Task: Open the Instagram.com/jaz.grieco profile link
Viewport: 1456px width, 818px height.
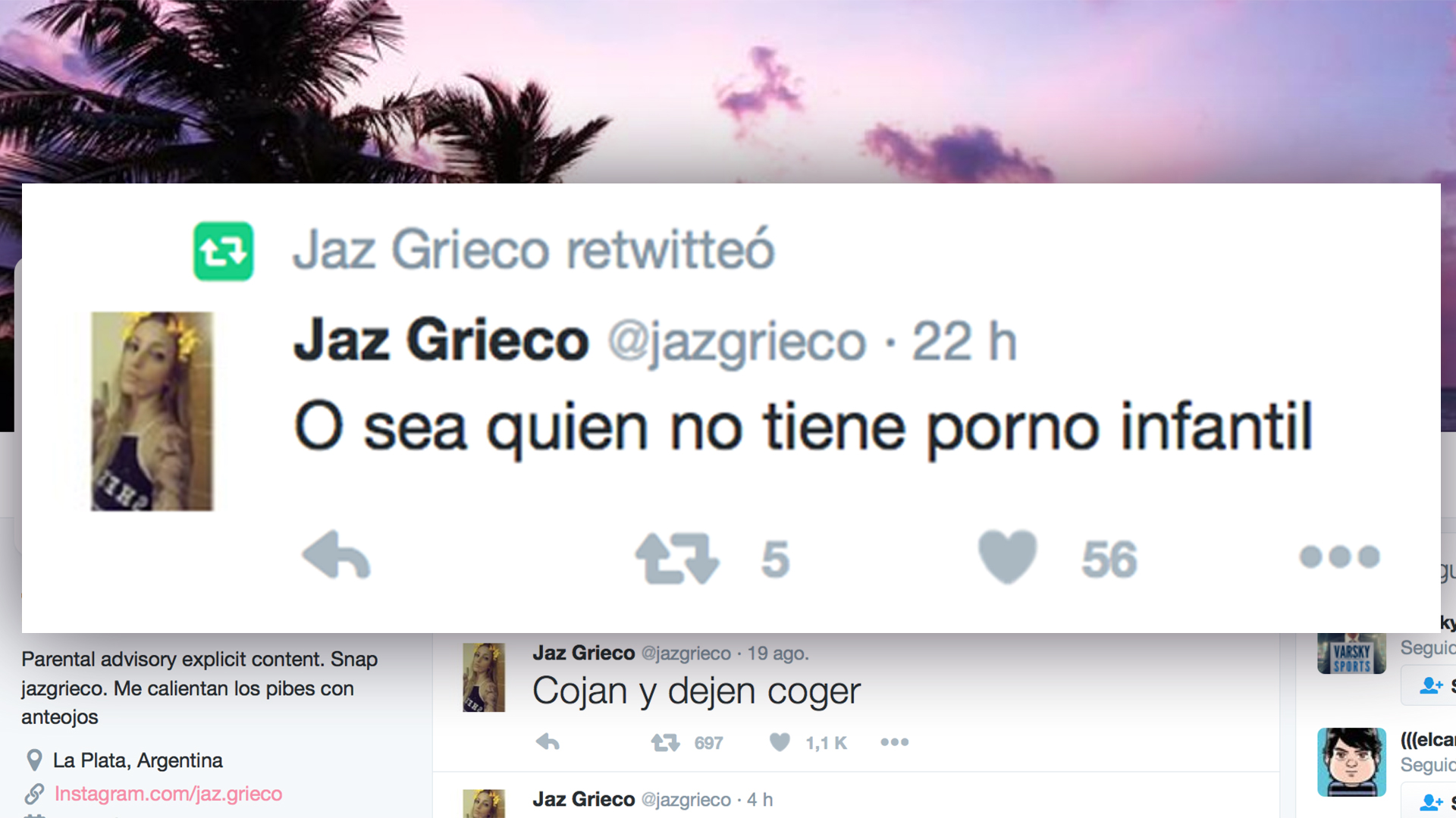Action: 168,794
